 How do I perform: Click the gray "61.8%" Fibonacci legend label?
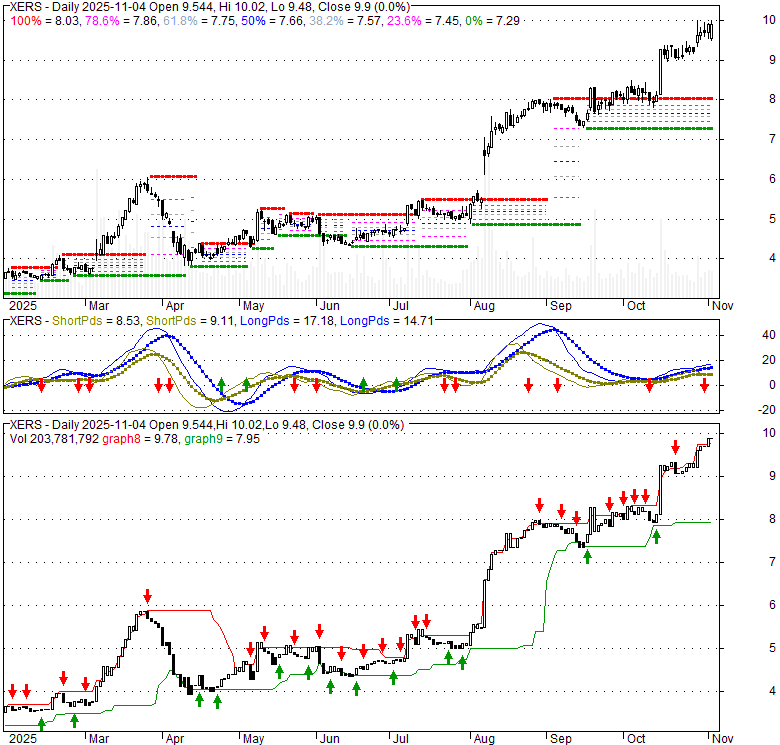pos(180,21)
